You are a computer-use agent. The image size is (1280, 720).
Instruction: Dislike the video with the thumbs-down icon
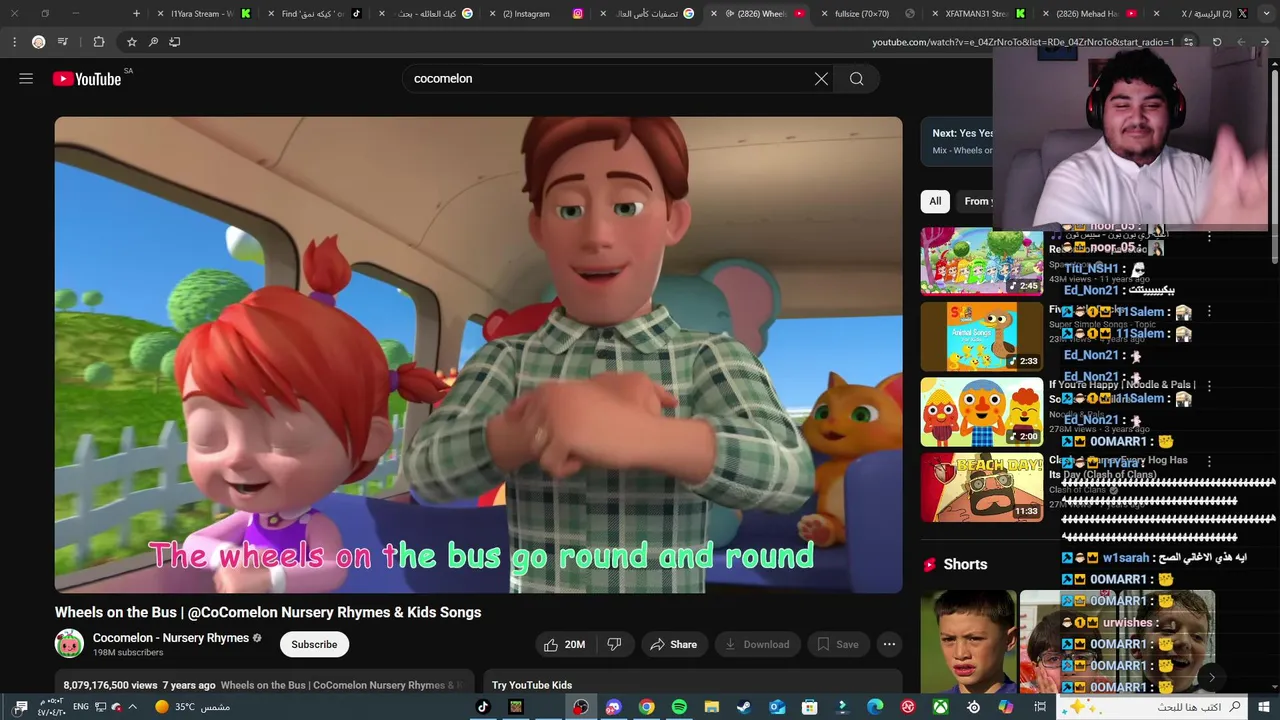click(615, 644)
